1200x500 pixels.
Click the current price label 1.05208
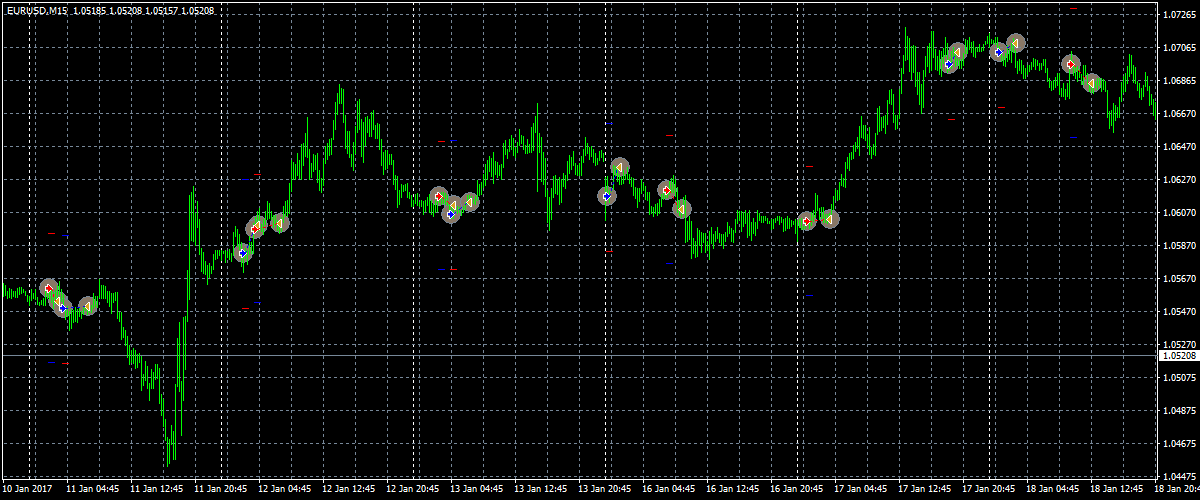[x=1176, y=355]
